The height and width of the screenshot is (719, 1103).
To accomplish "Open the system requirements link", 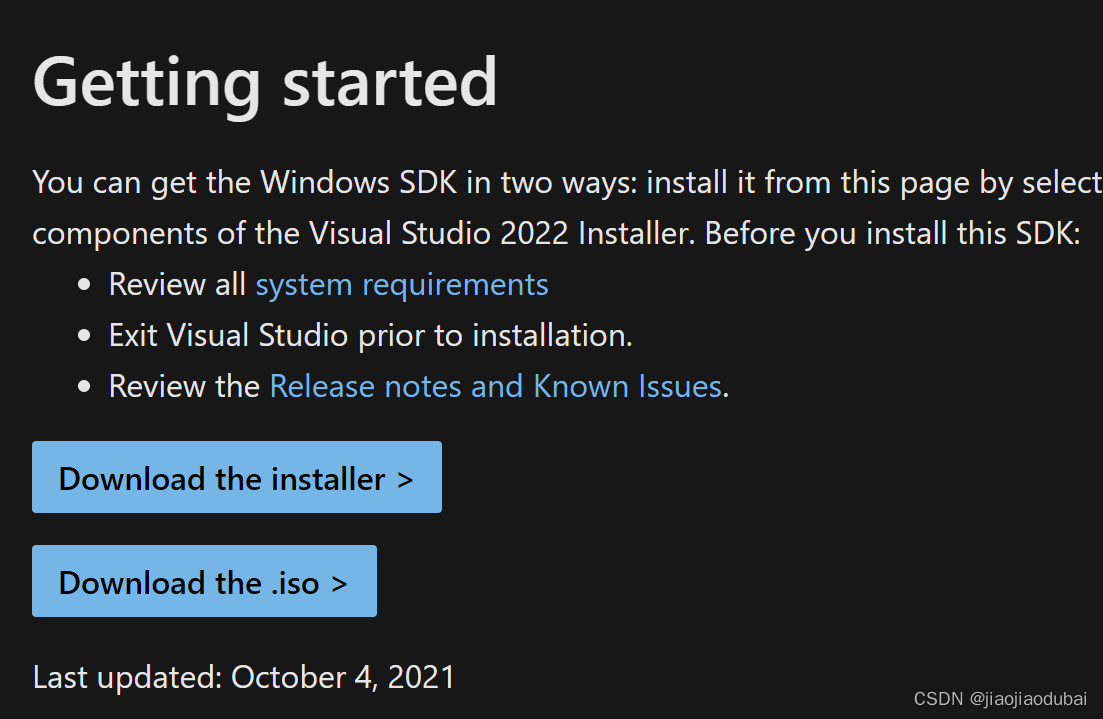I will 402,285.
